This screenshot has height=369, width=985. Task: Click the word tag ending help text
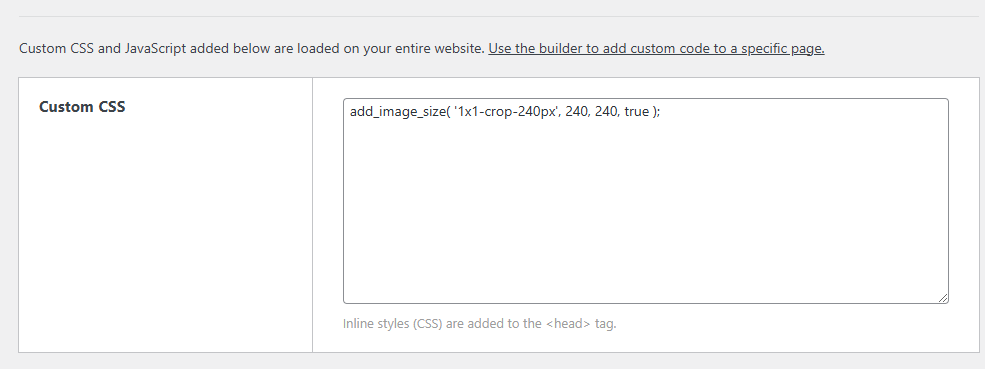coord(606,324)
